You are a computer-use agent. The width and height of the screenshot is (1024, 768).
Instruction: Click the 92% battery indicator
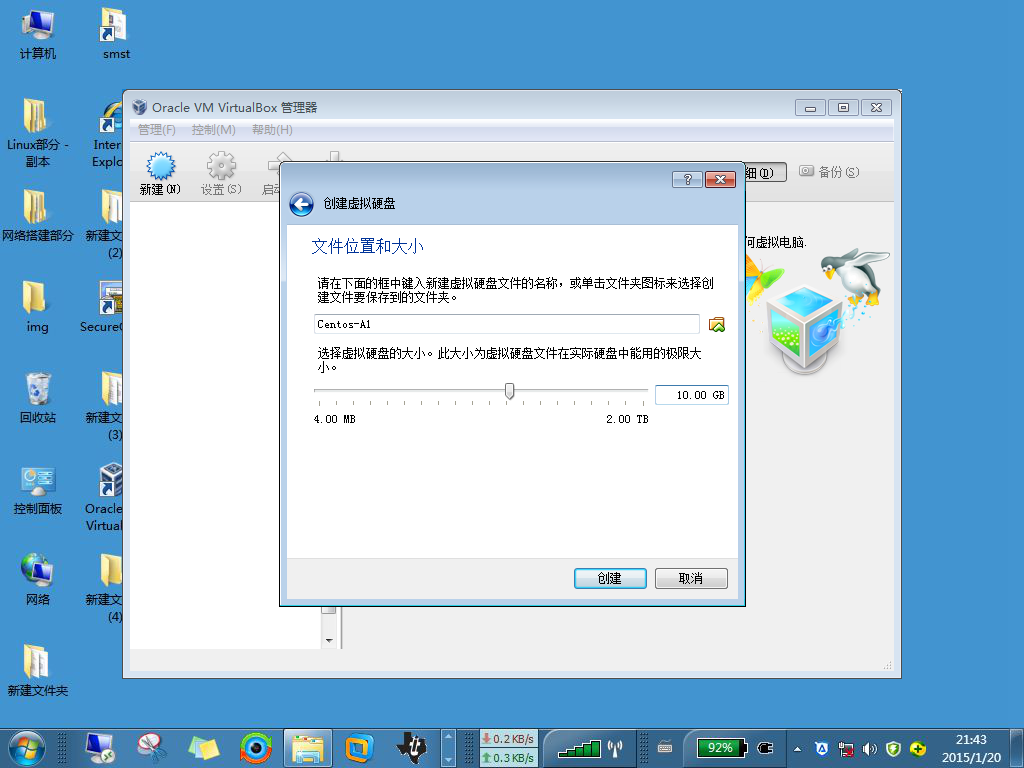point(721,748)
